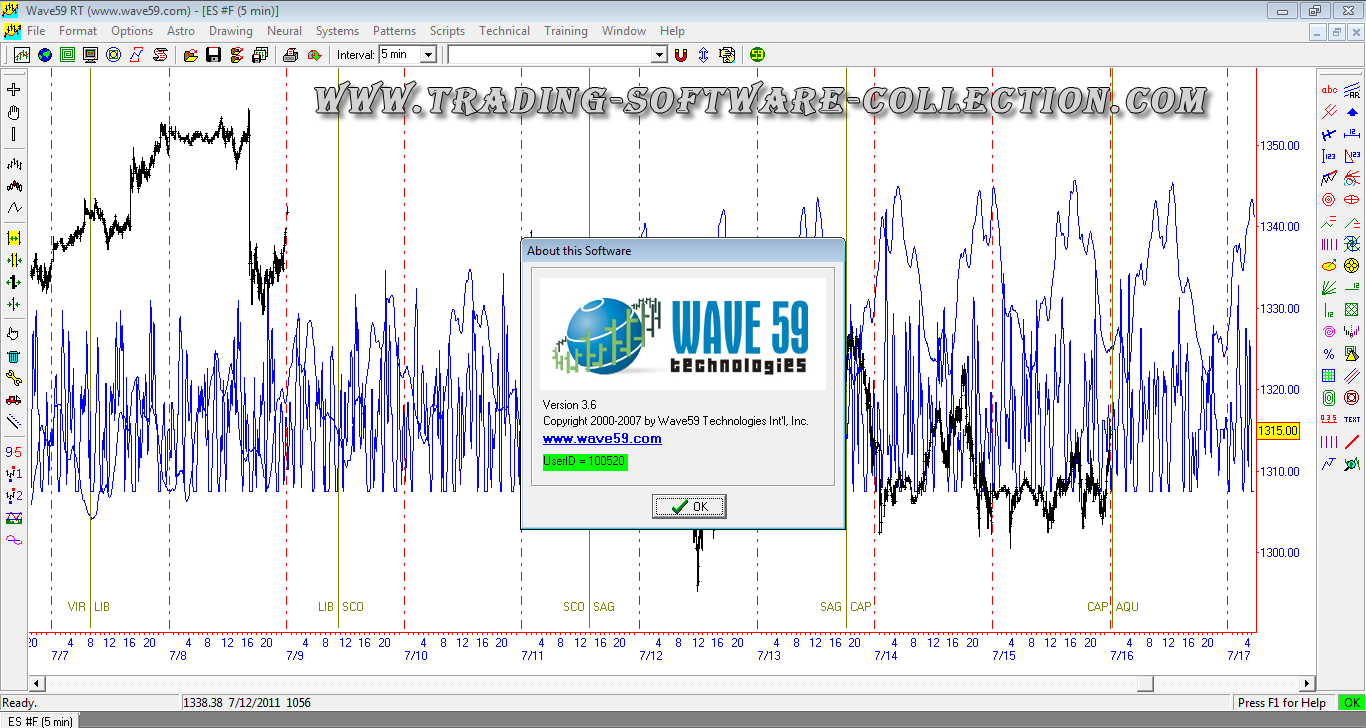The width and height of the screenshot is (1366, 728).
Task: Select the yellow wrench tool
Action: (x=14, y=378)
